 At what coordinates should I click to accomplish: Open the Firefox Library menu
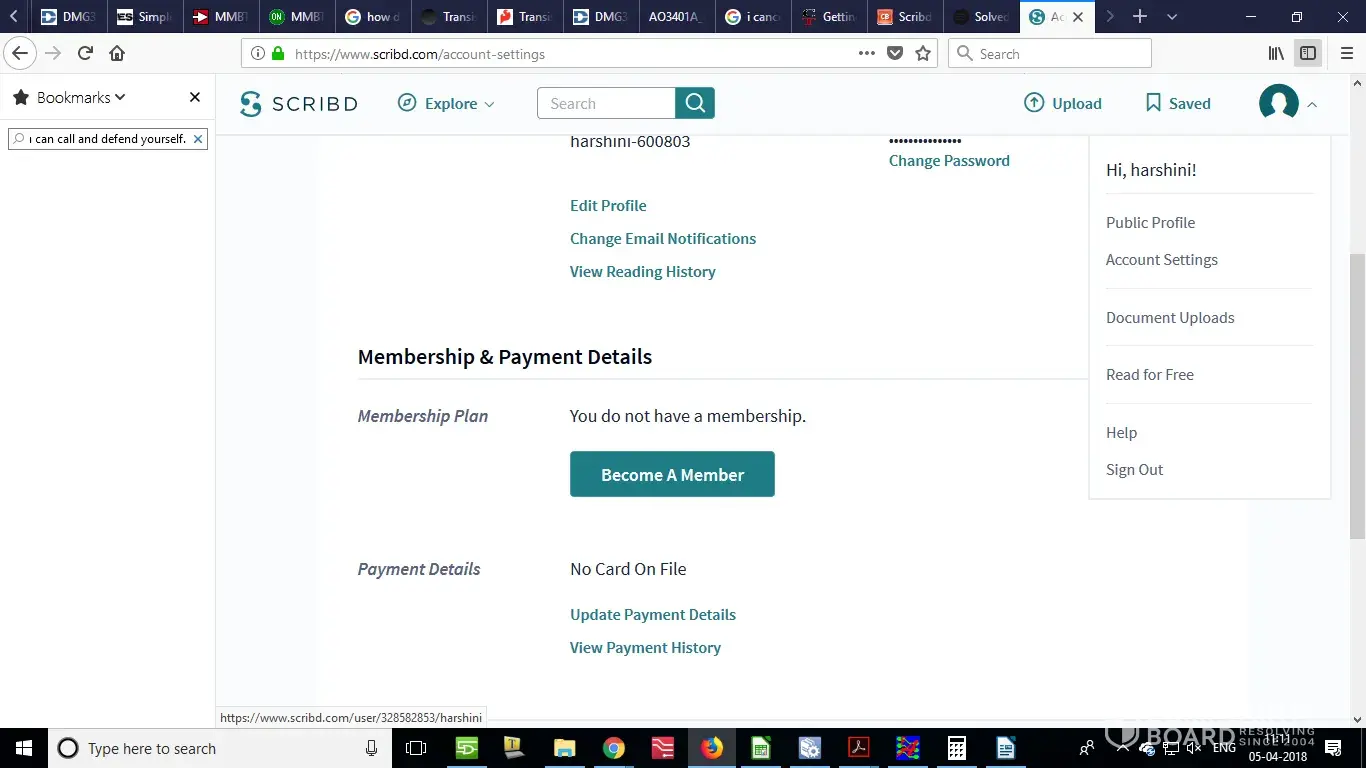pos(1276,54)
